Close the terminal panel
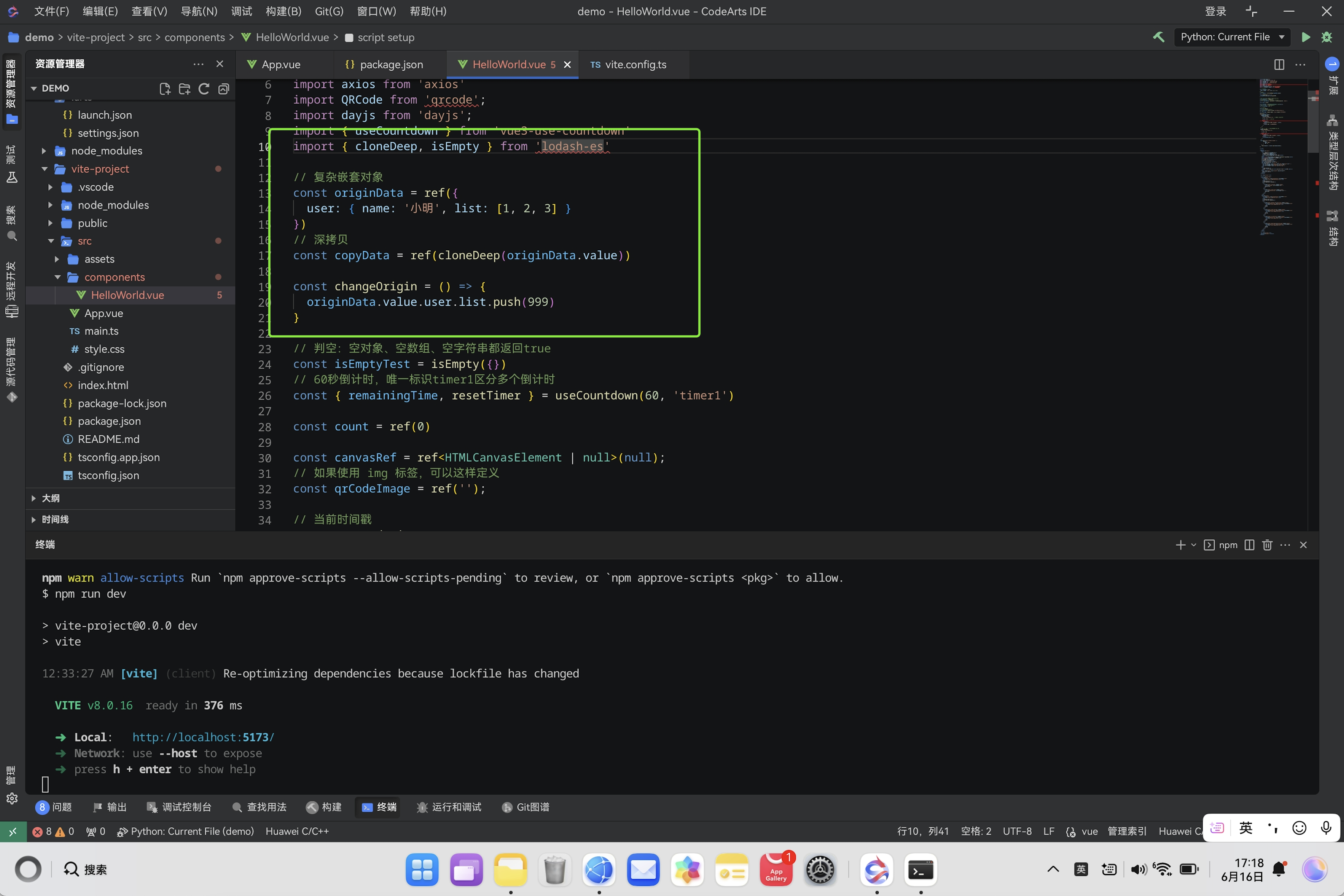Image resolution: width=1344 pixels, height=896 pixels. tap(1303, 545)
